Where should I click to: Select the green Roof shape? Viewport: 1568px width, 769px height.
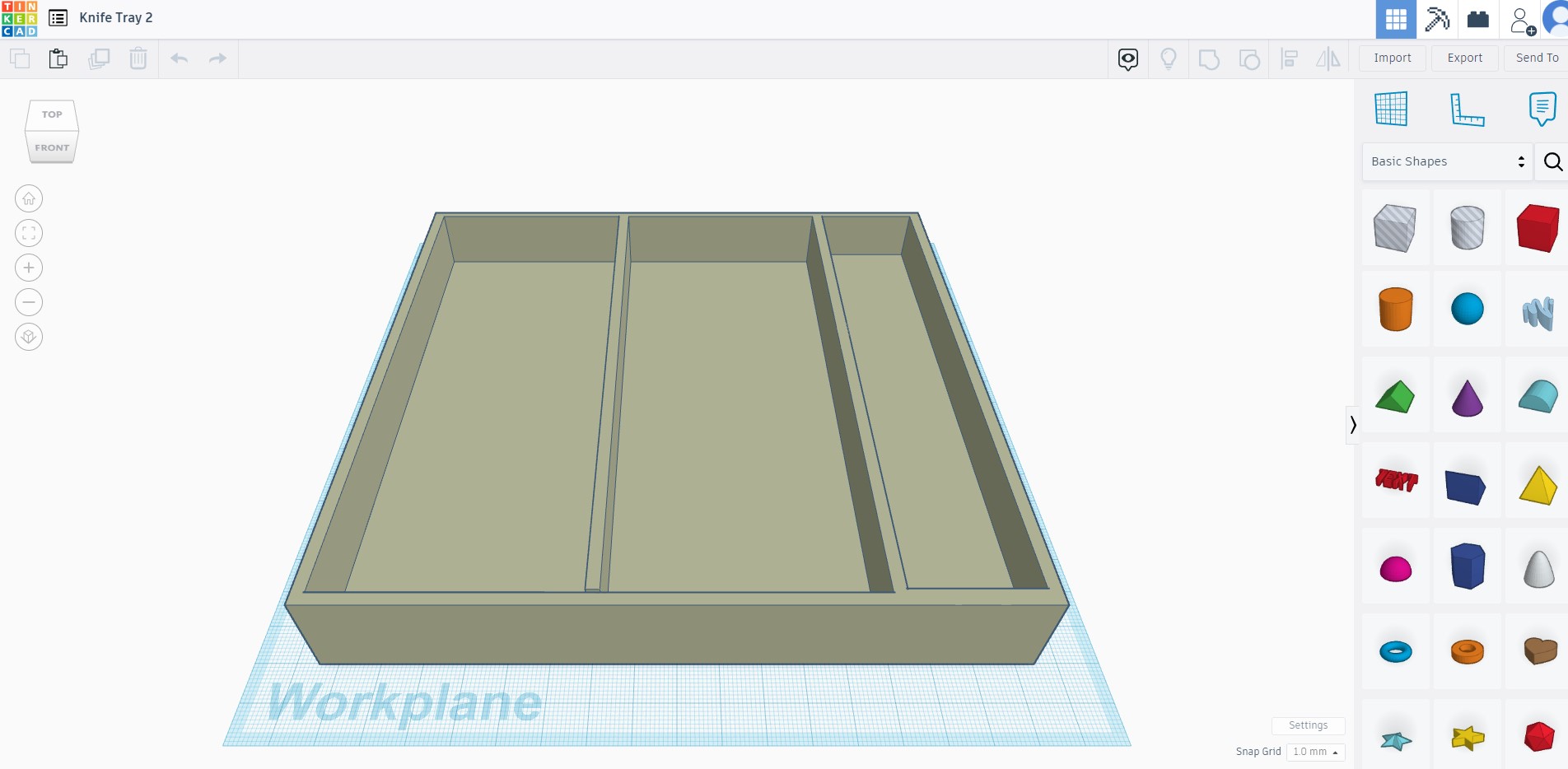pyautogui.click(x=1395, y=396)
